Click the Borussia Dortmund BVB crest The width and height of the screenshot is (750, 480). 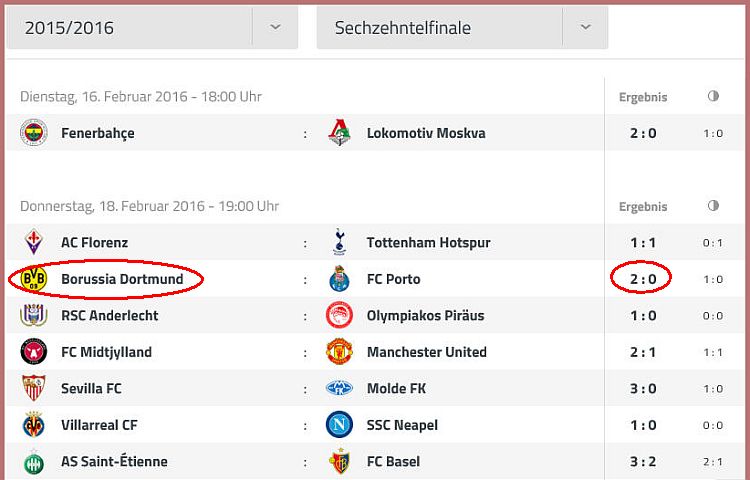(x=33, y=279)
